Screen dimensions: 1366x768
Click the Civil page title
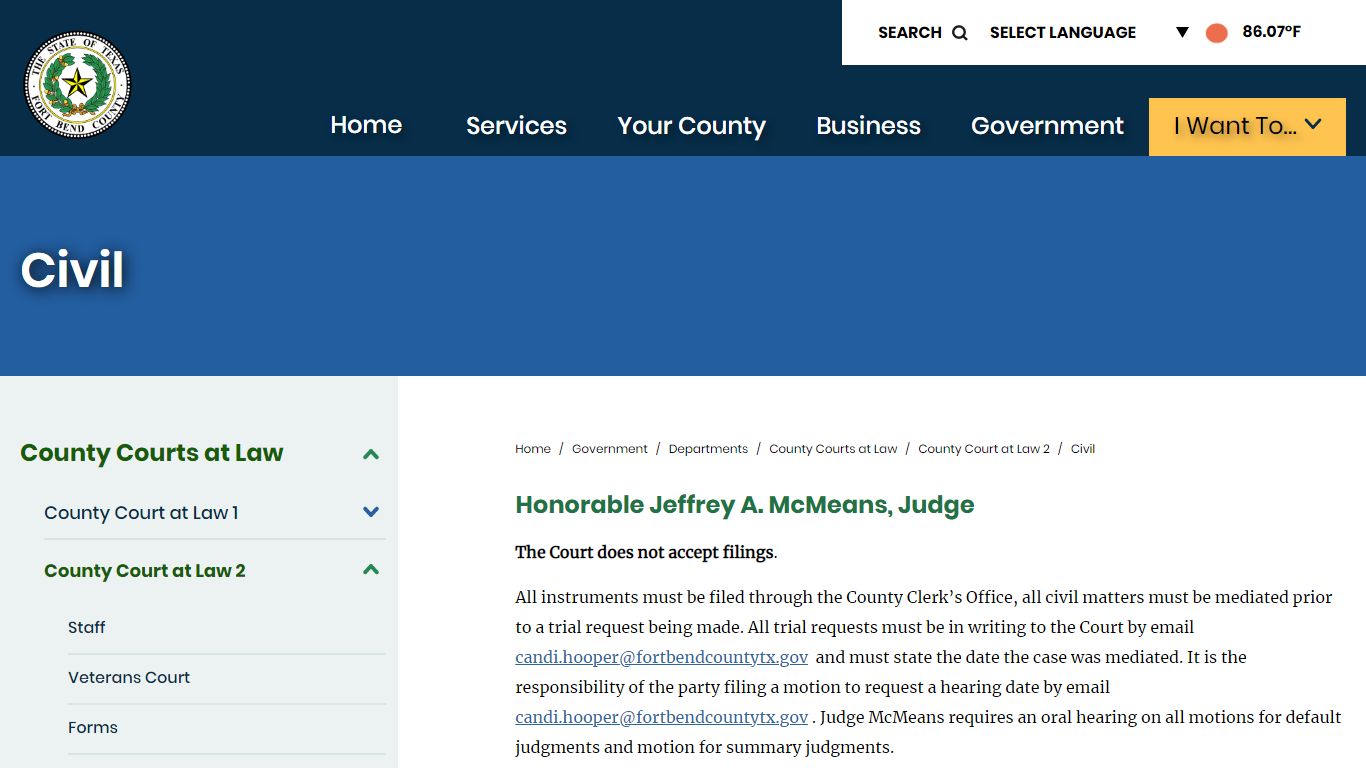(72, 270)
